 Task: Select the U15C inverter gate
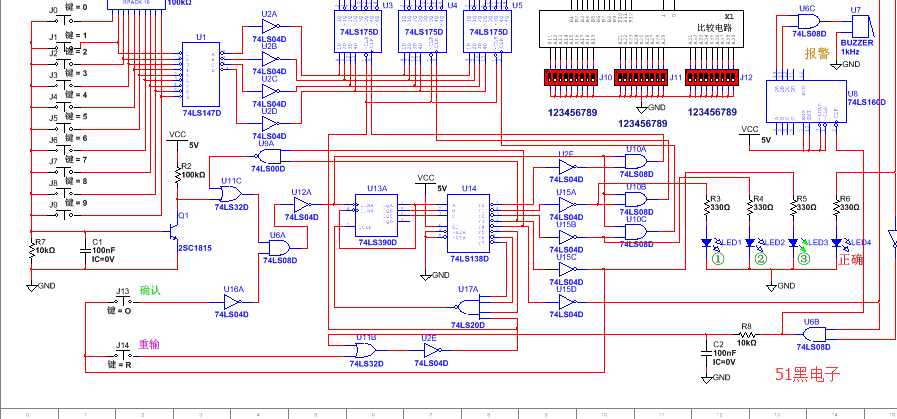[568, 269]
